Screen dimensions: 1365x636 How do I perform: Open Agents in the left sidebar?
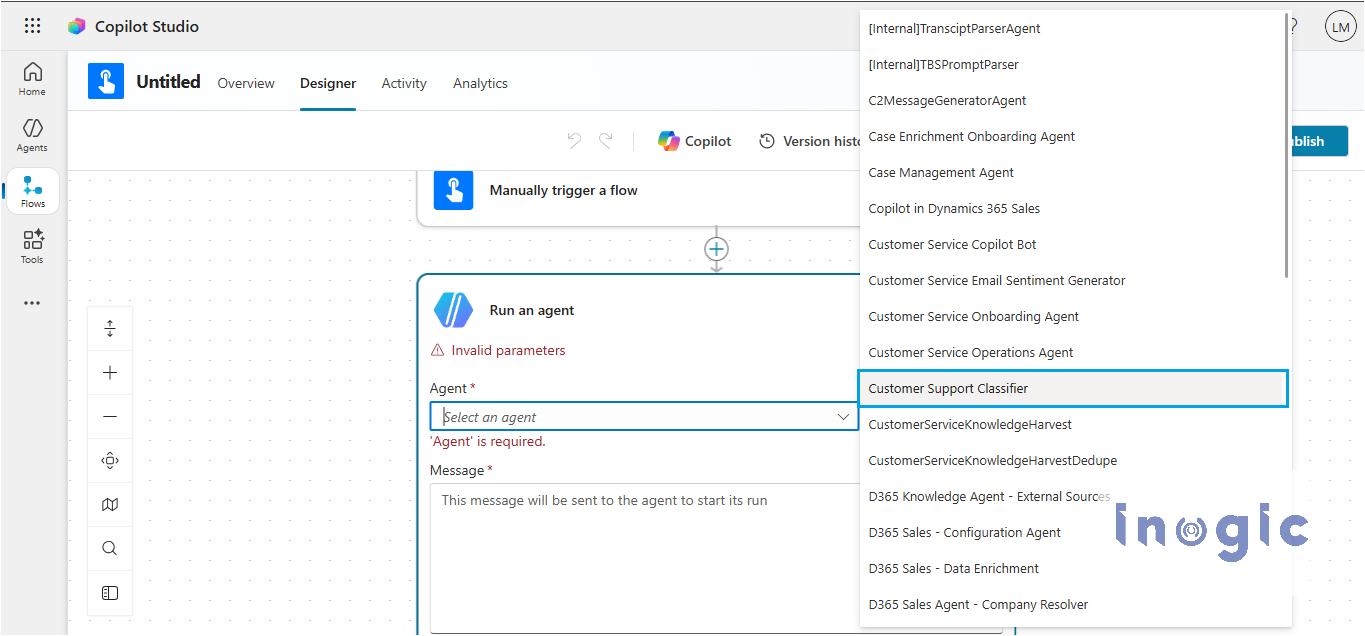pos(32,135)
